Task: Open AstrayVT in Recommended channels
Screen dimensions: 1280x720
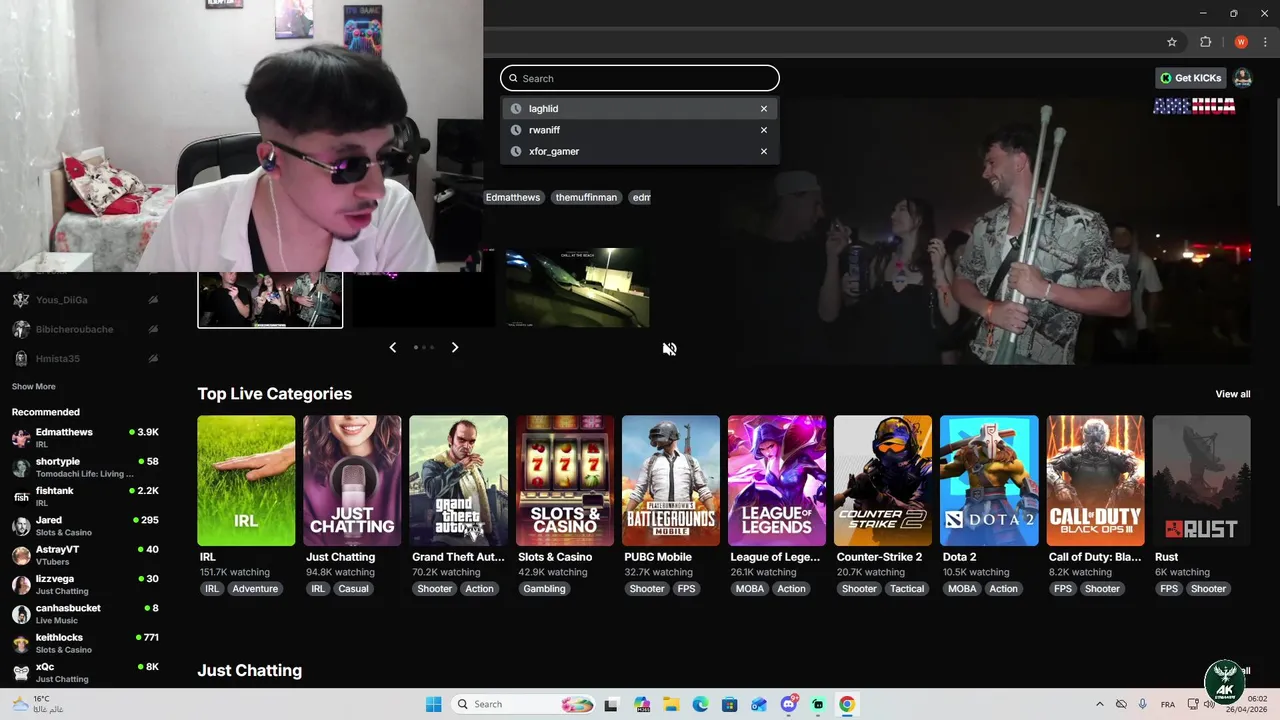Action: 85,555
